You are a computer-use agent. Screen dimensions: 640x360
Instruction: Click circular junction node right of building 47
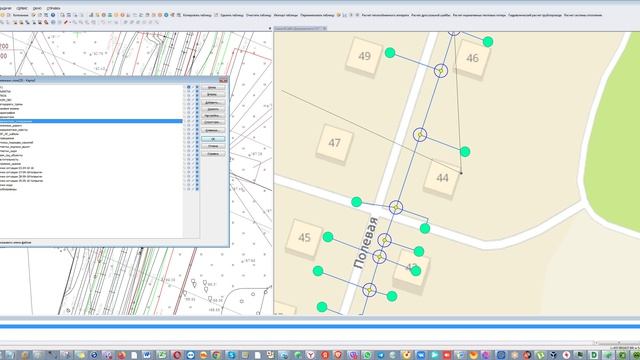coord(420,134)
